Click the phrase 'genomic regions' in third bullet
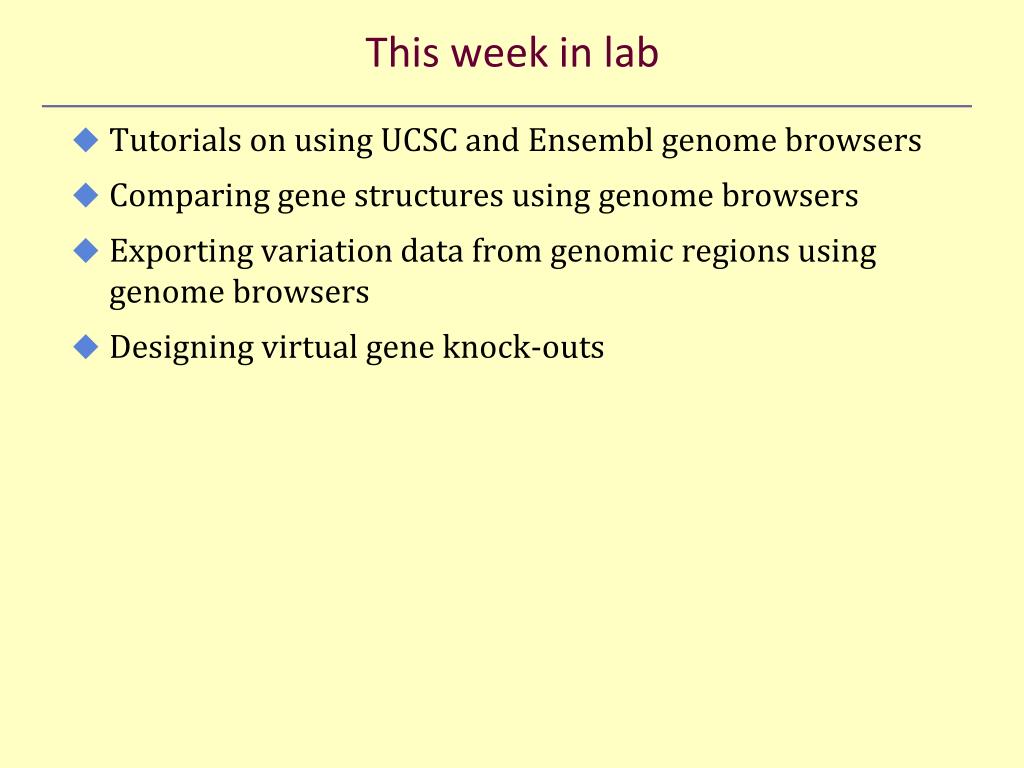 [670, 252]
